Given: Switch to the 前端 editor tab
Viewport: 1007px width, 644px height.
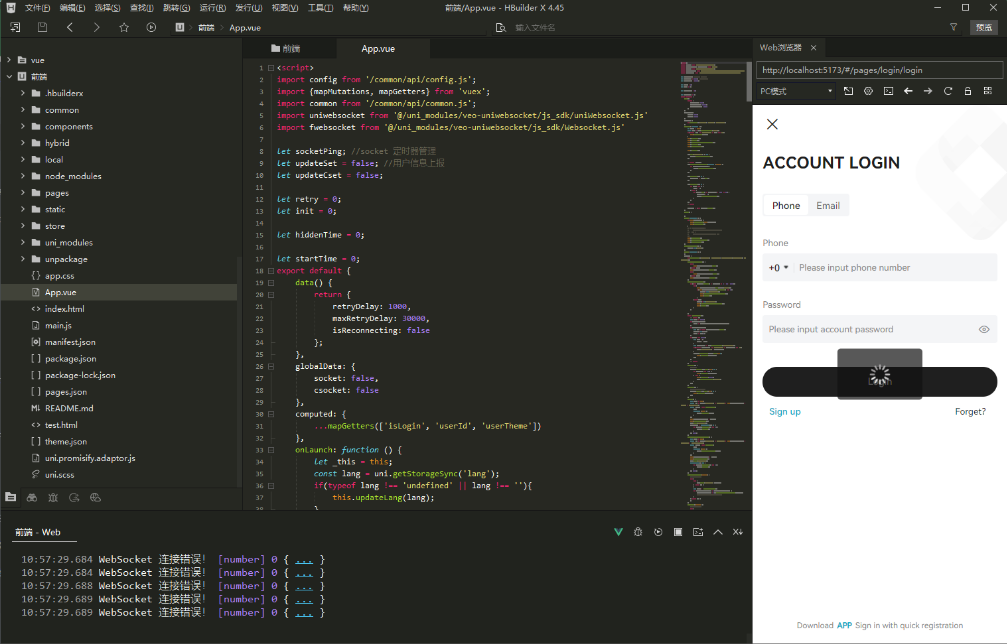Looking at the screenshot, I should coord(291,48).
